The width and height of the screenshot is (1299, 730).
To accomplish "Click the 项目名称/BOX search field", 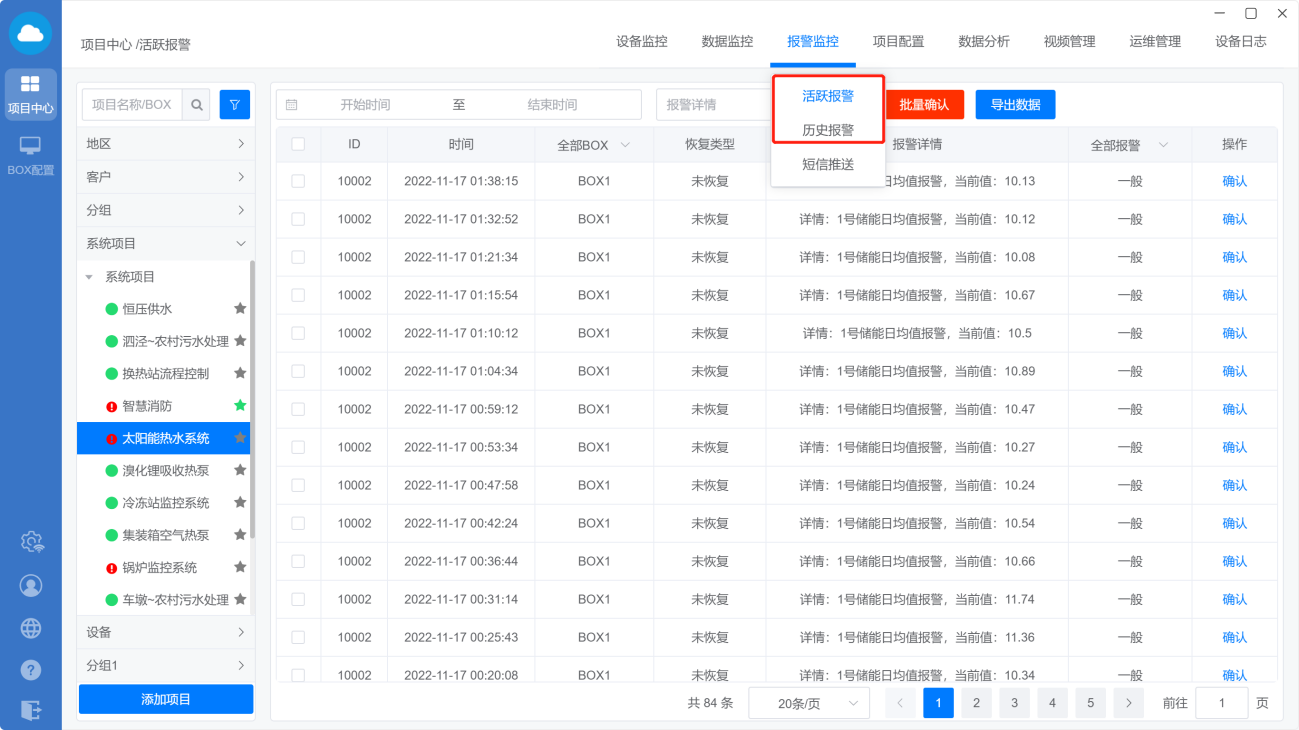I will click(x=133, y=105).
